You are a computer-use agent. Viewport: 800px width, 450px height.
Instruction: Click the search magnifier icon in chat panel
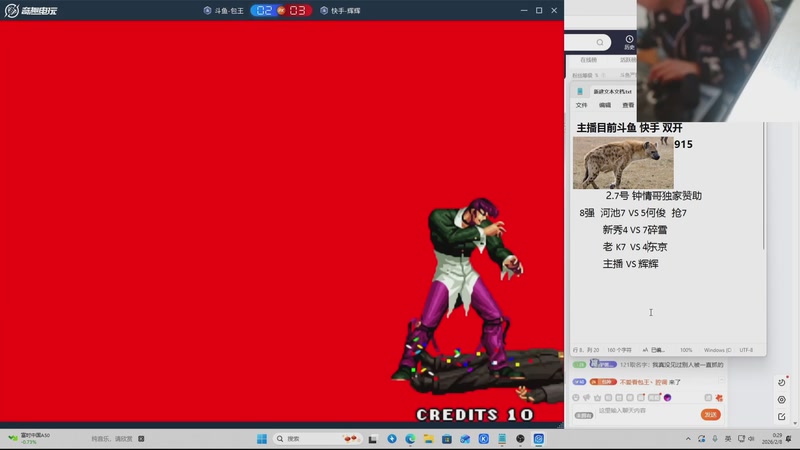[x=600, y=42]
